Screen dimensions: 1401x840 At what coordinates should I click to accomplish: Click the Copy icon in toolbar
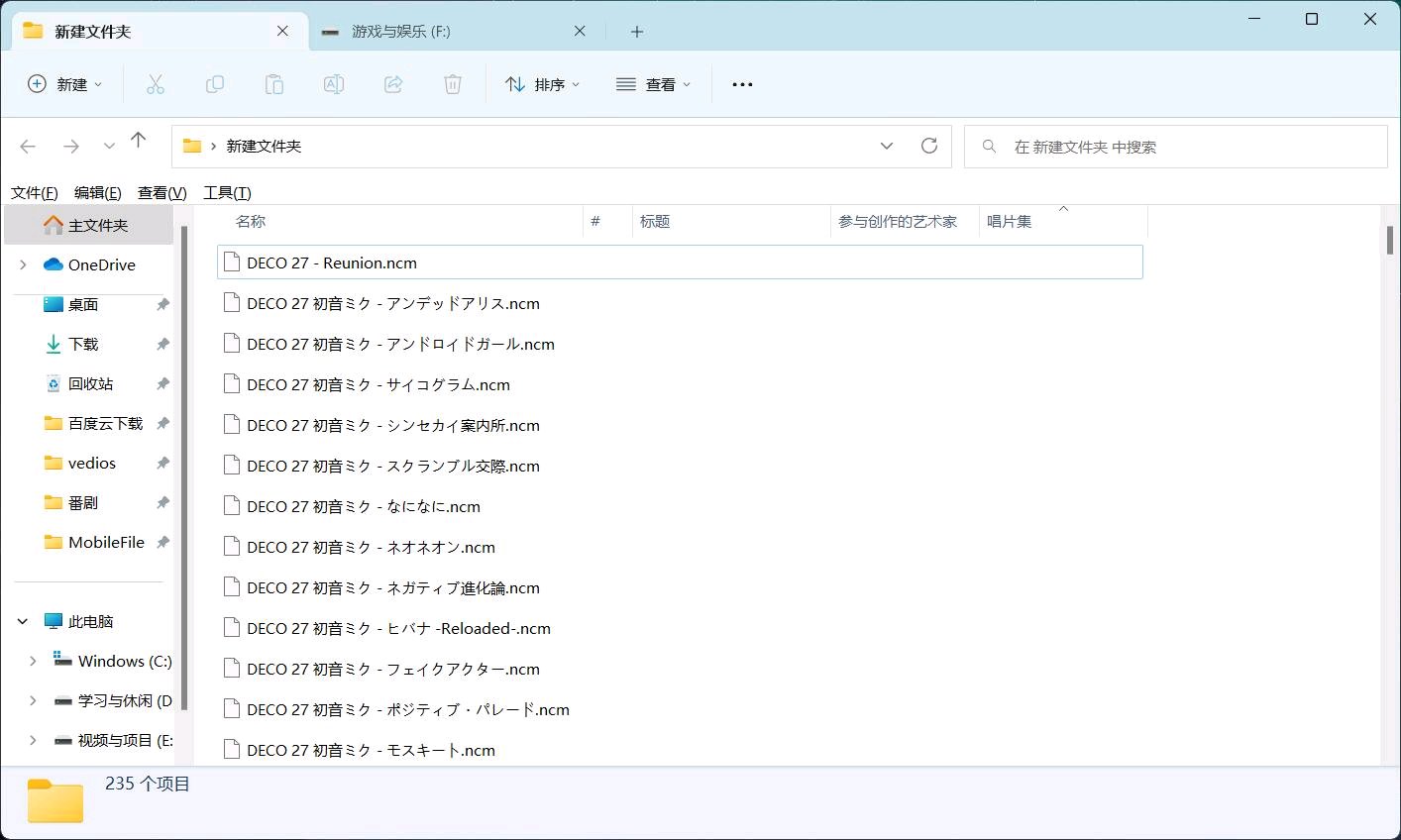coord(214,84)
